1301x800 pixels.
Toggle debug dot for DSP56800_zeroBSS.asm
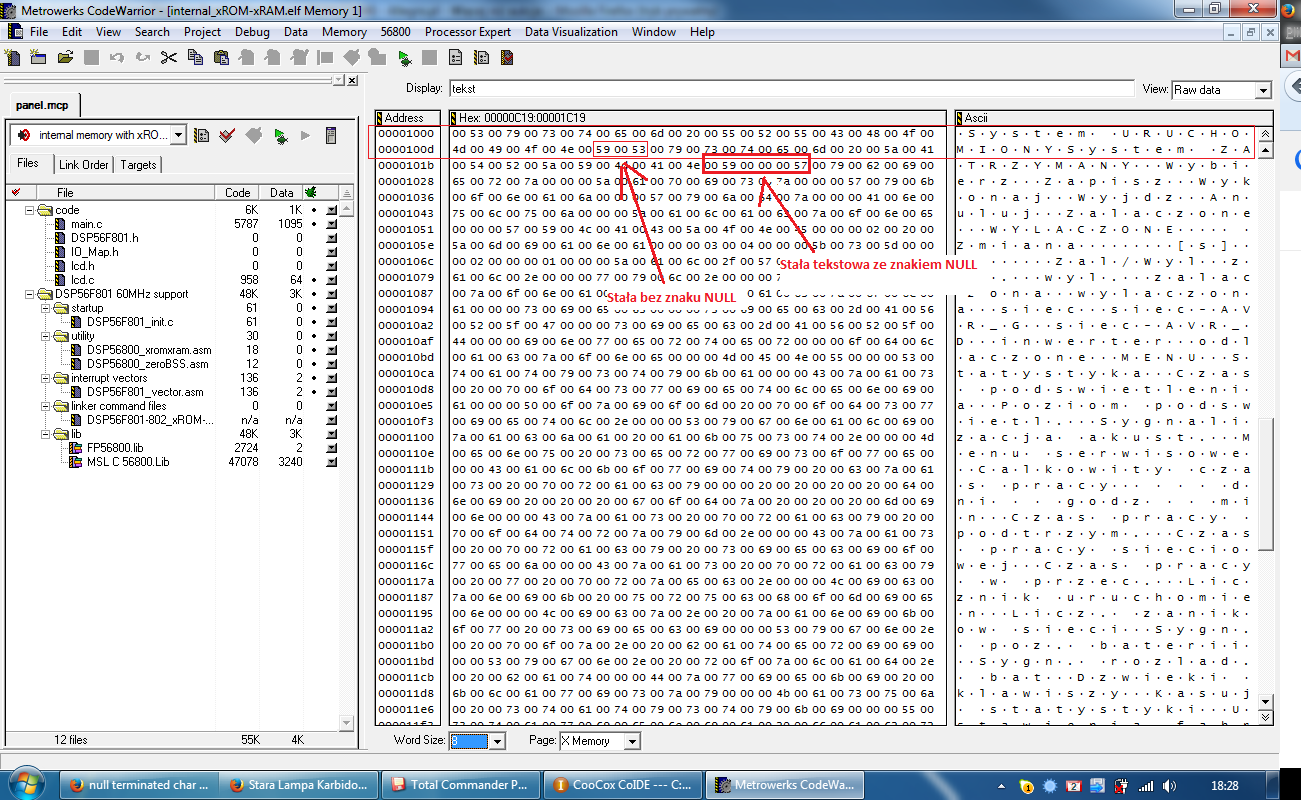point(313,364)
